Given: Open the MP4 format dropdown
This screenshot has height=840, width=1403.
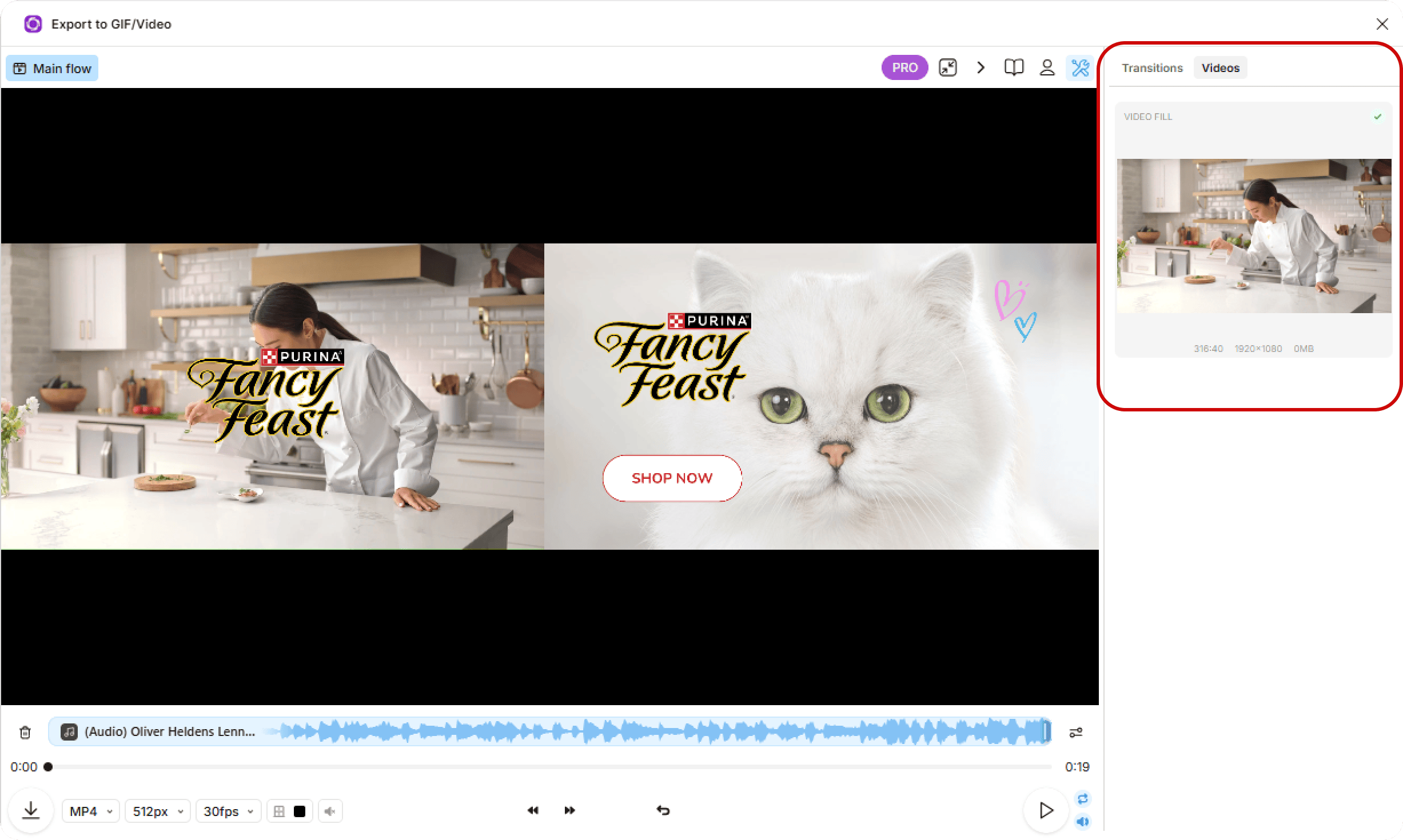Looking at the screenshot, I should click(x=90, y=811).
